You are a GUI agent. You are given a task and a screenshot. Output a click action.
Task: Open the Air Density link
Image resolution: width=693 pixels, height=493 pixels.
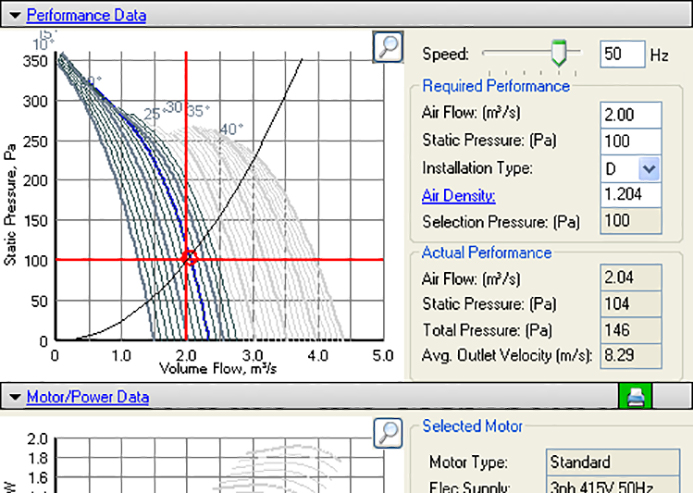(458, 195)
